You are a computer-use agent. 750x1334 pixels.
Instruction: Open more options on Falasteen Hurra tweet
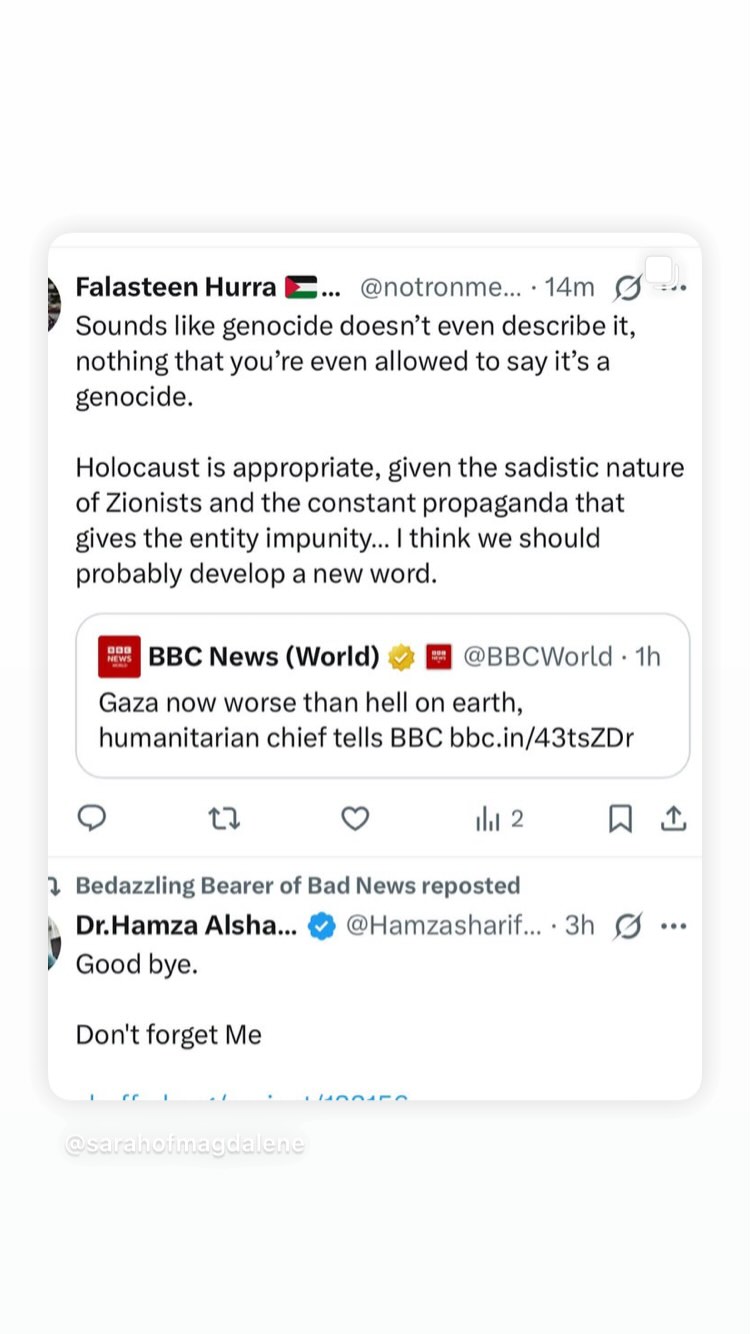pos(676,288)
